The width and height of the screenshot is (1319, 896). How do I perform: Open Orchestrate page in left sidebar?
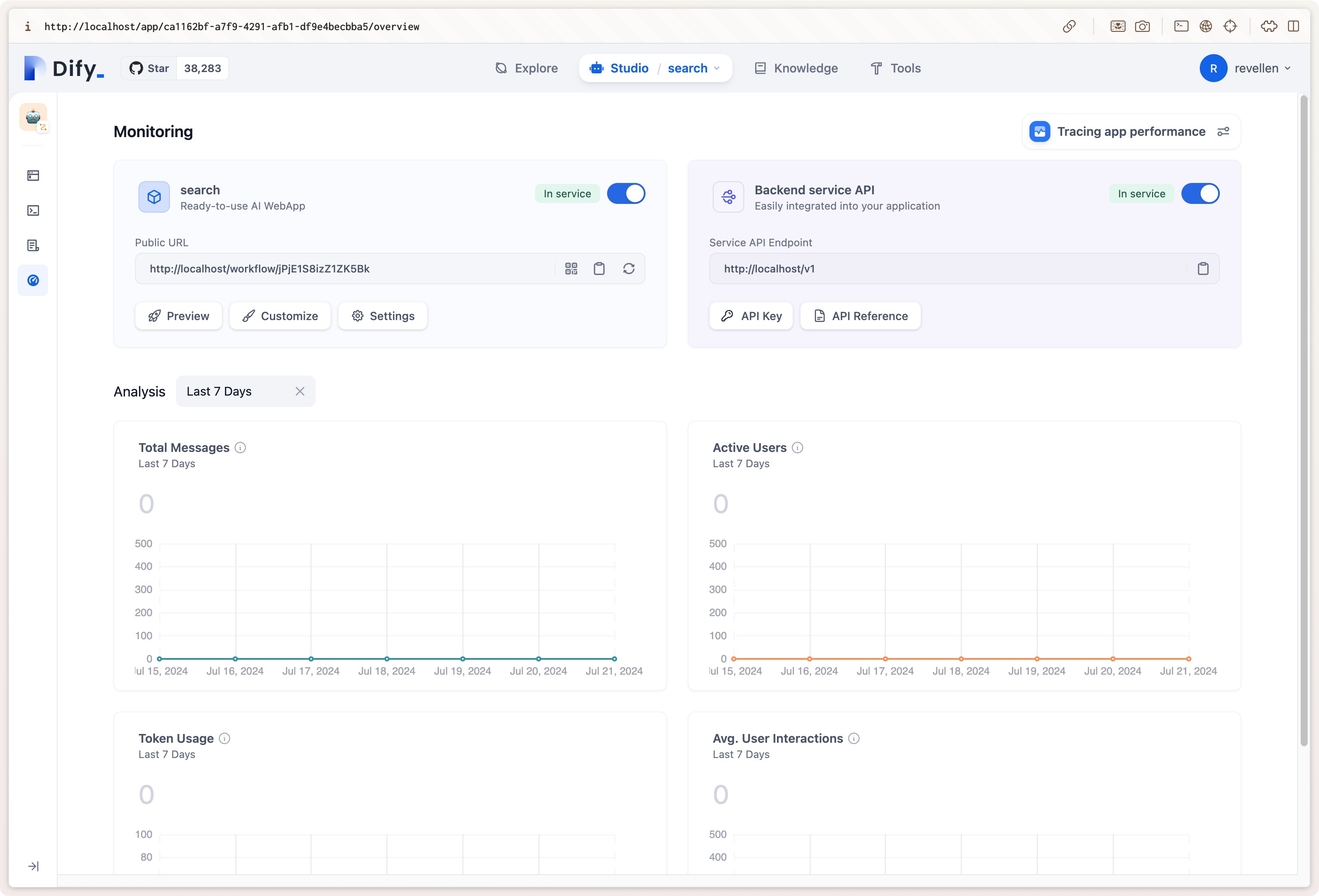coord(33,176)
